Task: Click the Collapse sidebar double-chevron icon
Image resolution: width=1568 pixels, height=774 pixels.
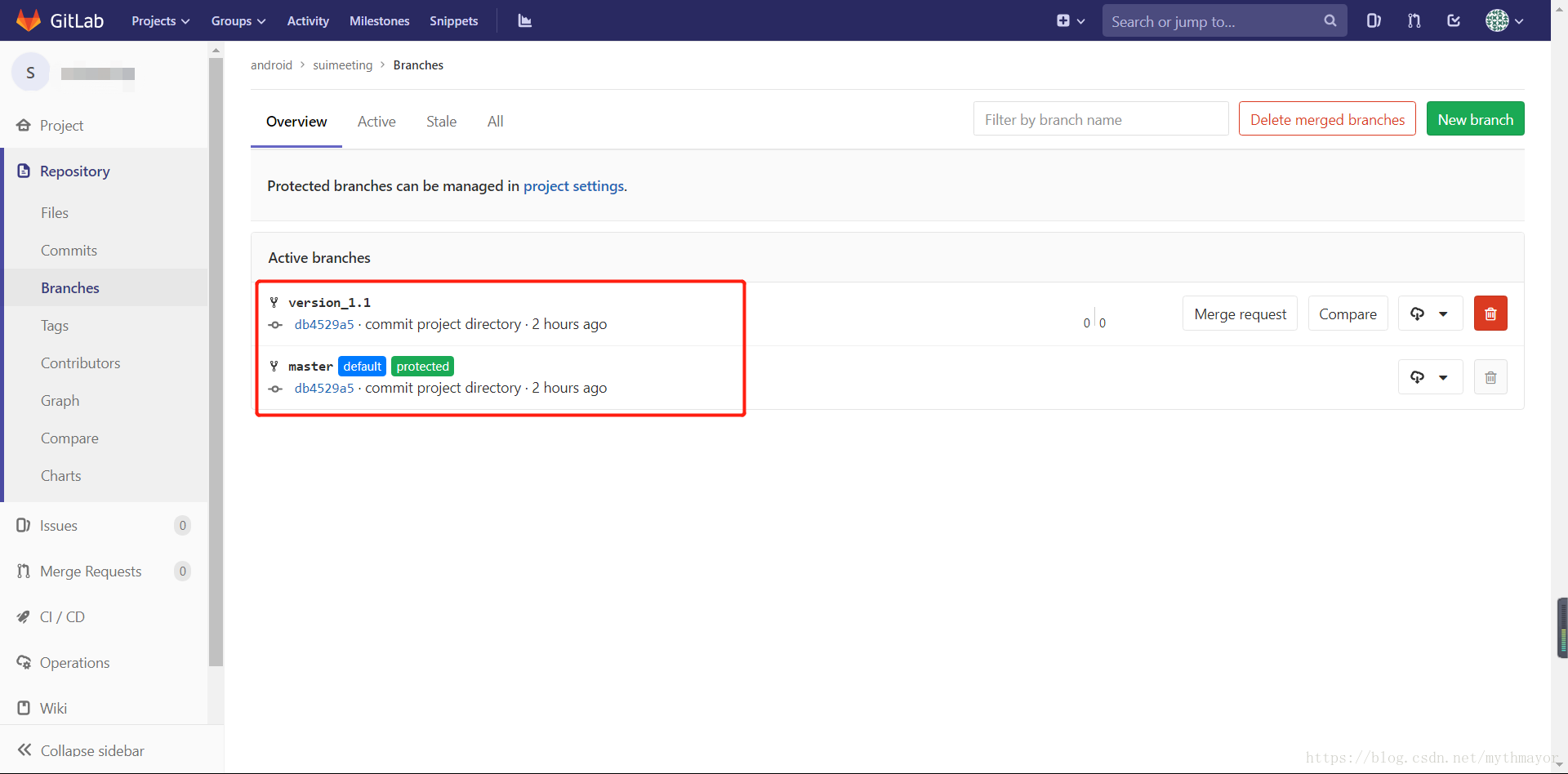Action: click(24, 750)
